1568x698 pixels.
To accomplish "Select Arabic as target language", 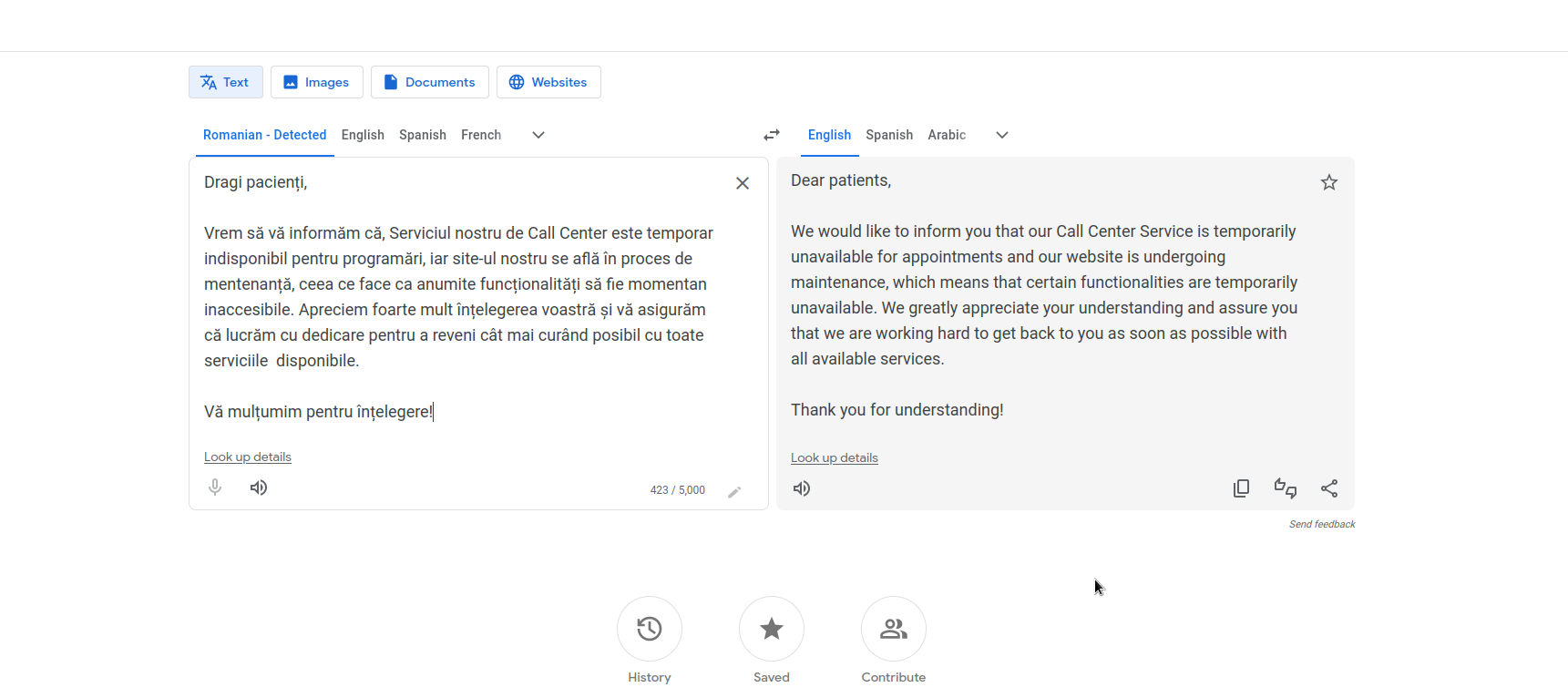I will click(x=947, y=135).
